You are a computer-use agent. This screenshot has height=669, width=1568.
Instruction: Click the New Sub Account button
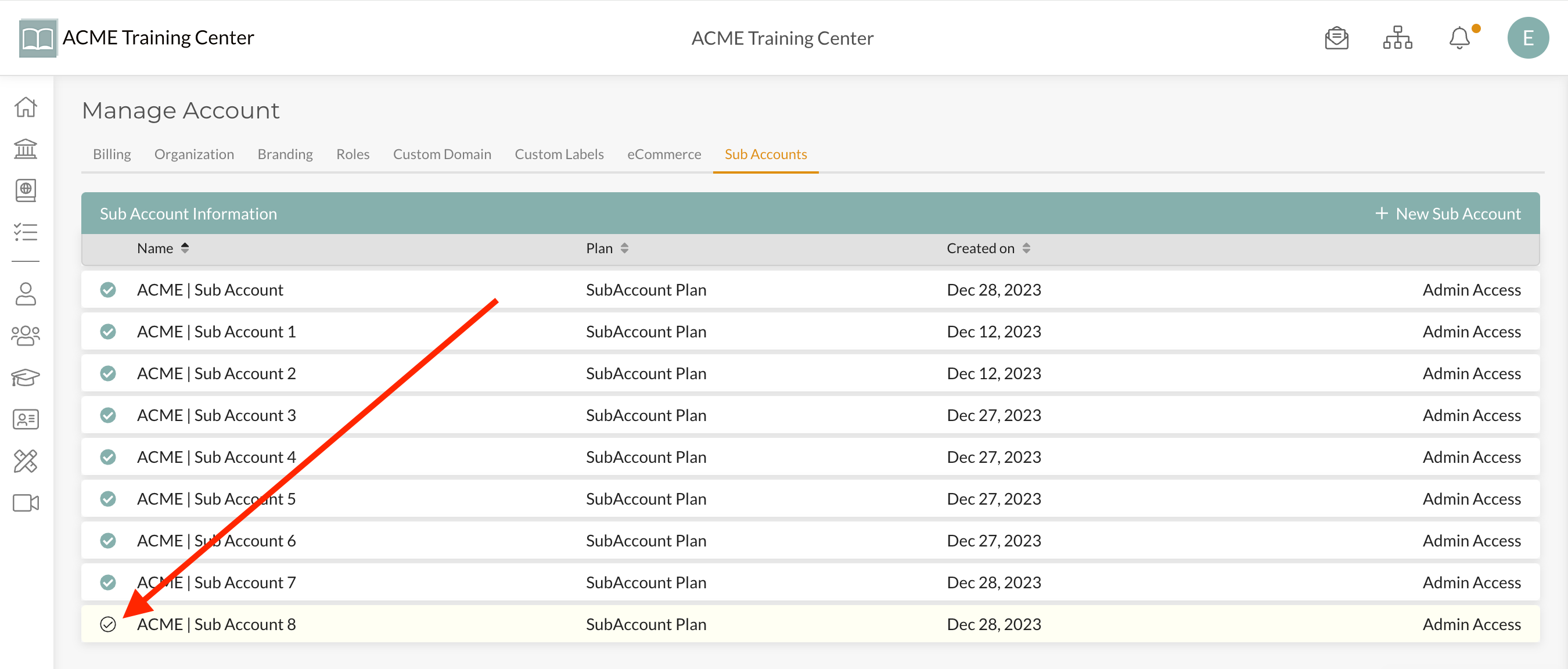click(1447, 214)
